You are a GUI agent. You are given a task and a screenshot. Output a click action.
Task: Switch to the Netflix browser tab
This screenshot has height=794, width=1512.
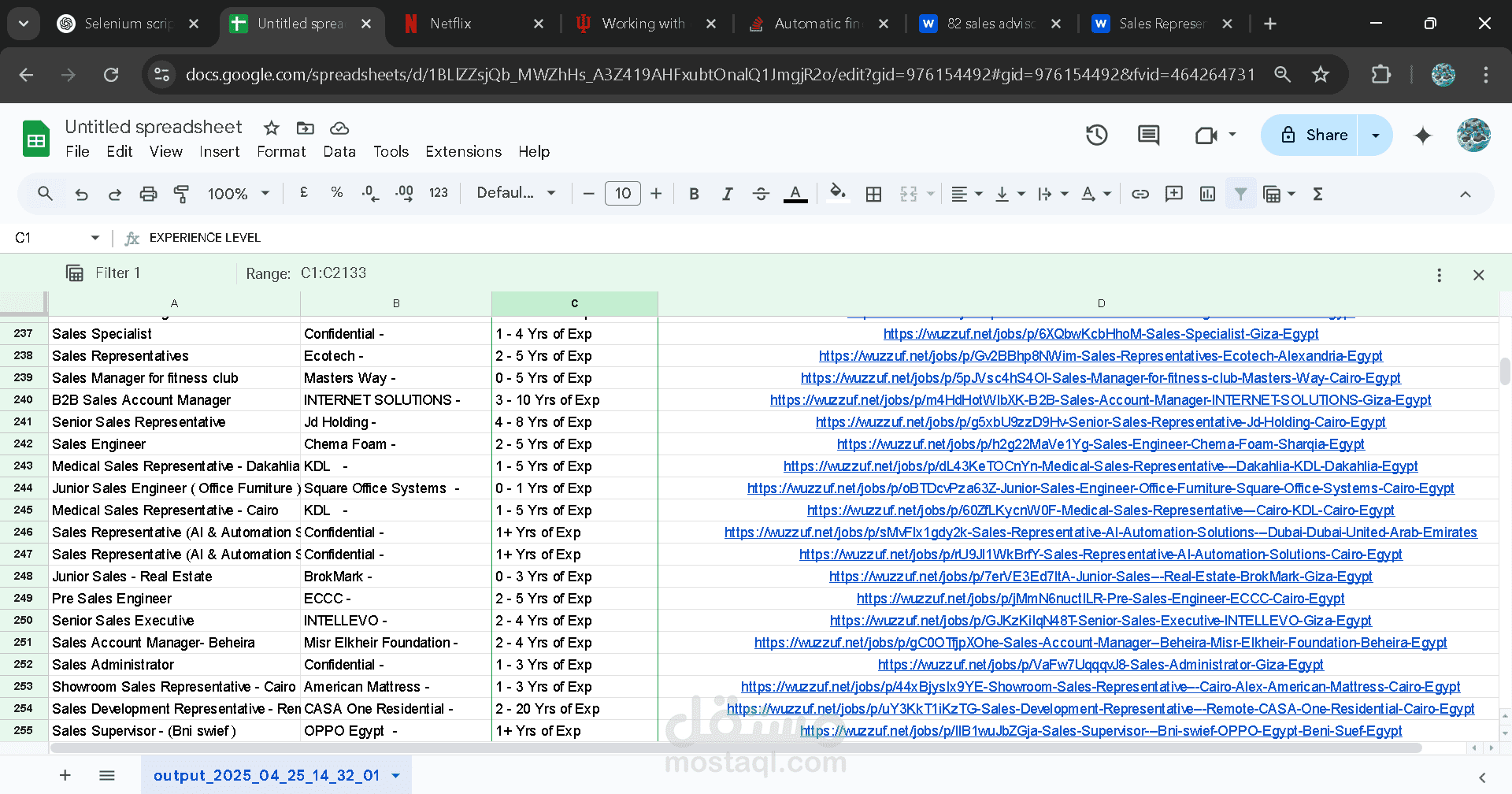click(473, 24)
